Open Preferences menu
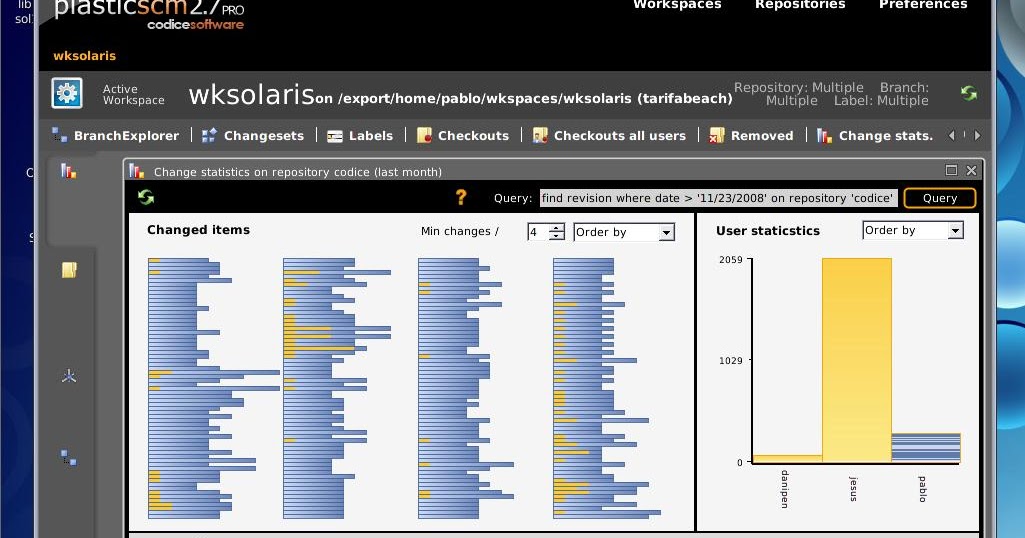This screenshot has width=1025, height=538. tap(923, 5)
